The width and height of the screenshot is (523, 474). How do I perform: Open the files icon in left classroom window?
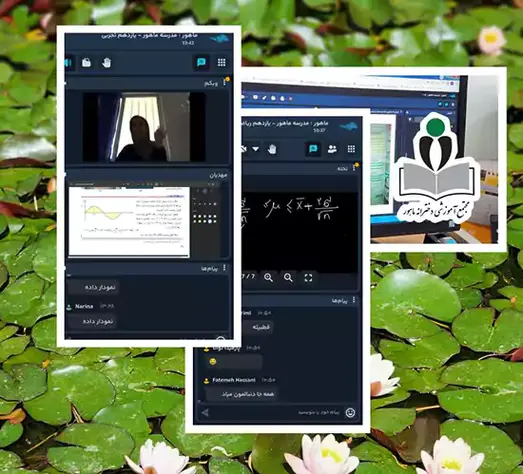[x=86, y=63]
